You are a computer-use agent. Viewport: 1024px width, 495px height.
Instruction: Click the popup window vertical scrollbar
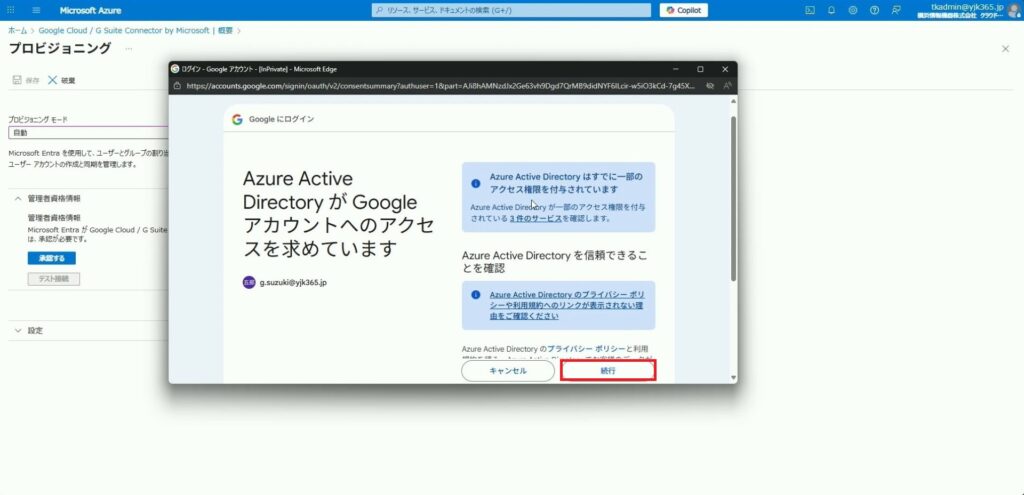[732, 200]
